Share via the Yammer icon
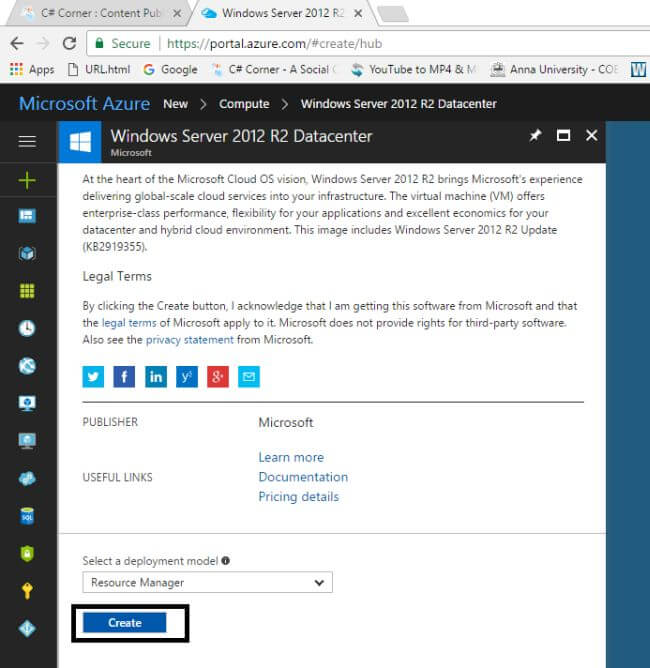Viewport: 650px width, 668px height. 187,377
